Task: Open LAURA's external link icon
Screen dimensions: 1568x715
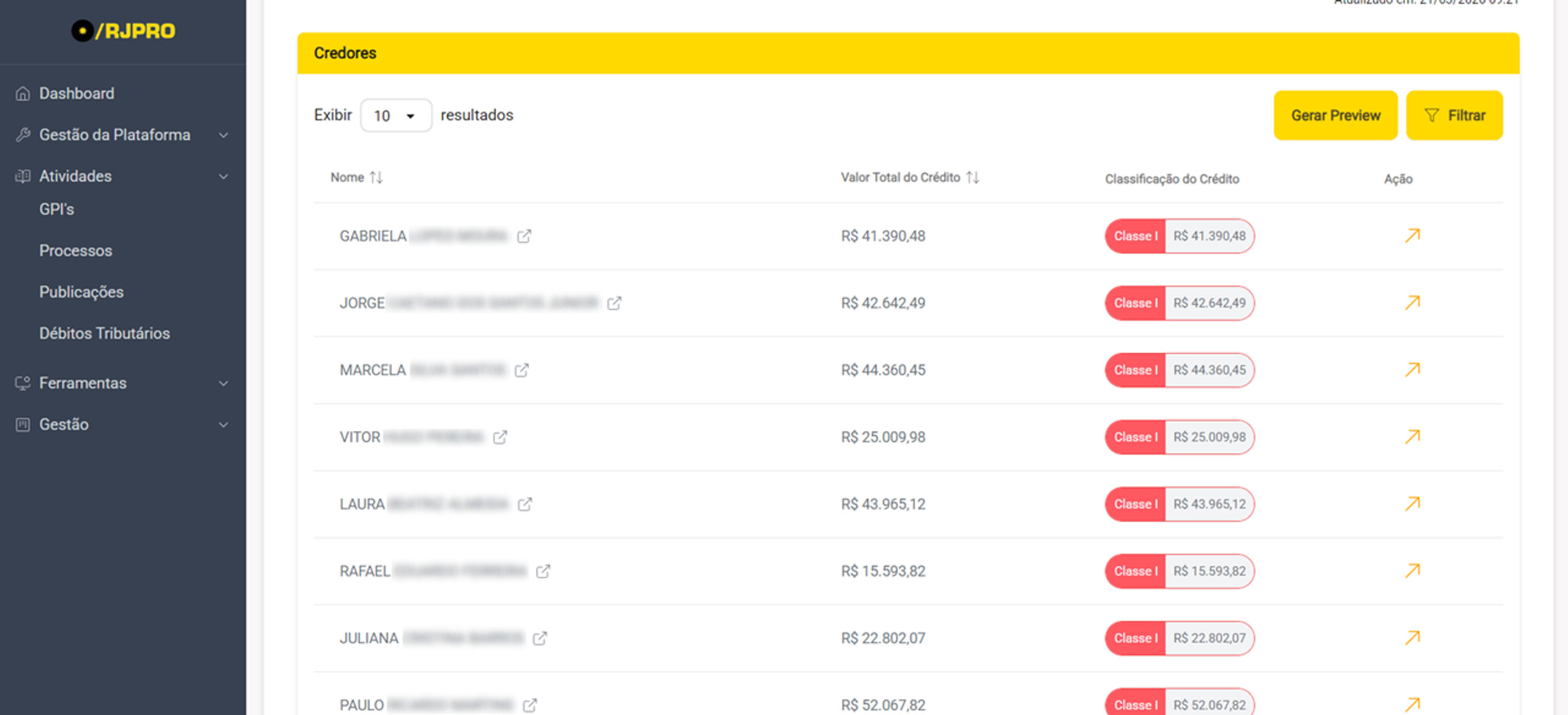Action: 524,504
